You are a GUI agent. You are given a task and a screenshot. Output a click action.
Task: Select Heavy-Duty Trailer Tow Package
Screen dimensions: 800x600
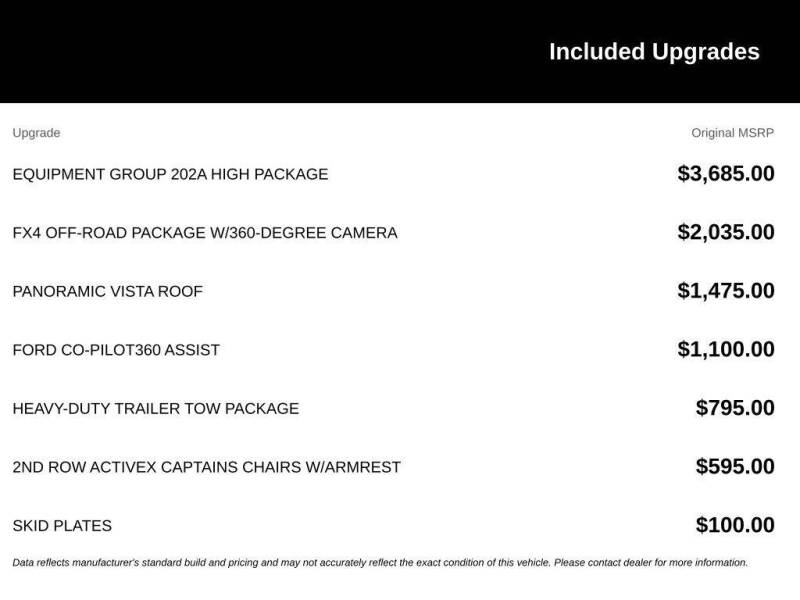click(156, 409)
